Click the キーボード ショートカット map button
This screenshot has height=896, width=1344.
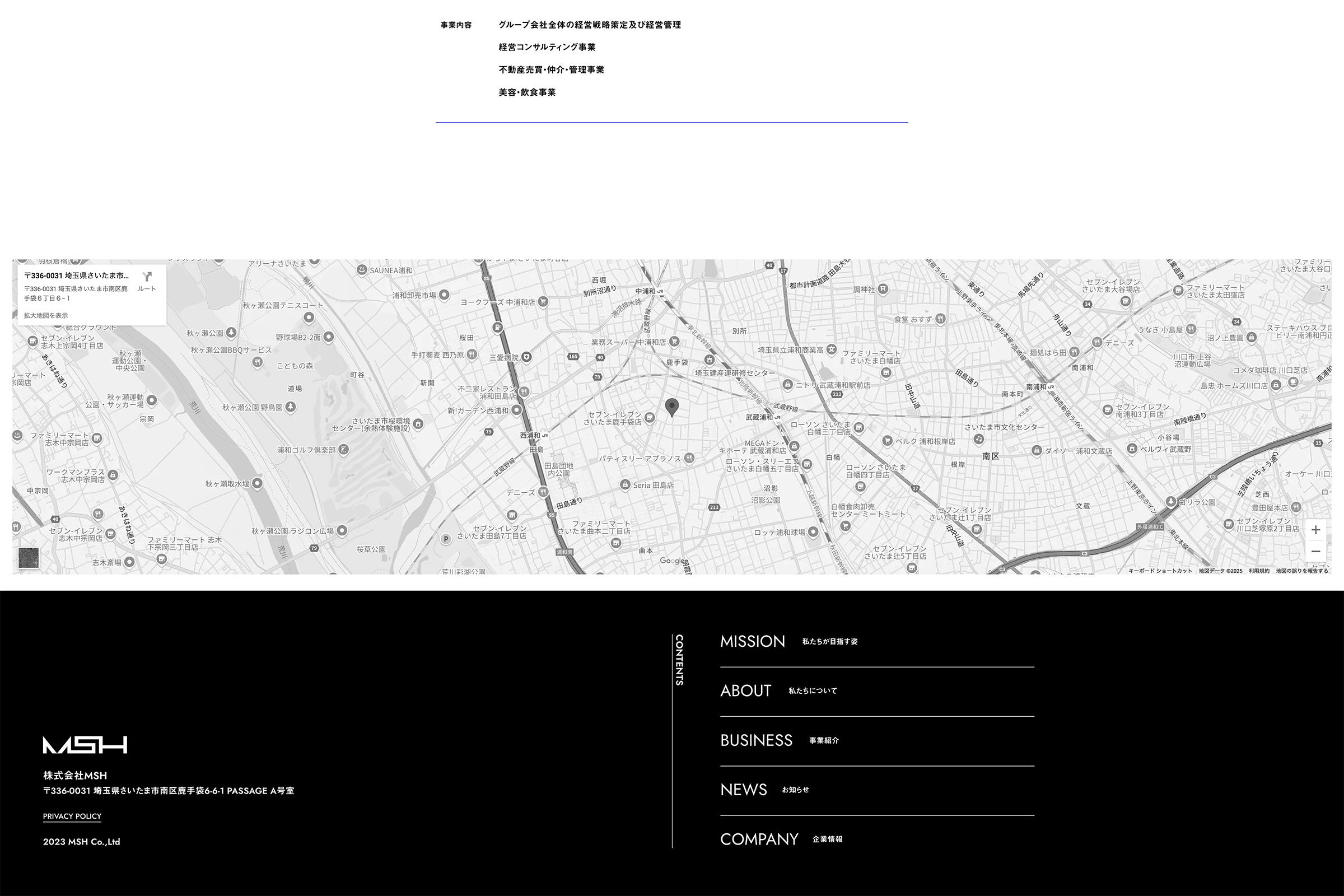(1160, 571)
